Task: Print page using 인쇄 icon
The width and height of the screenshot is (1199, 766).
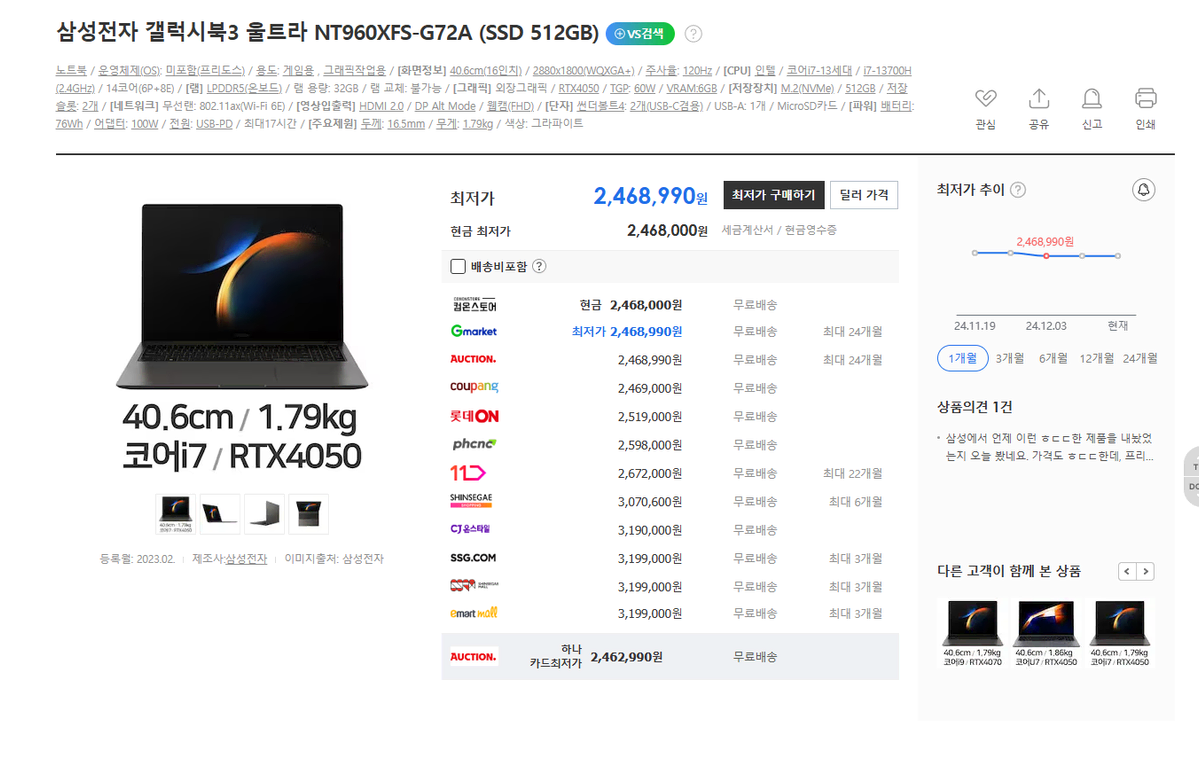Action: (x=1145, y=99)
